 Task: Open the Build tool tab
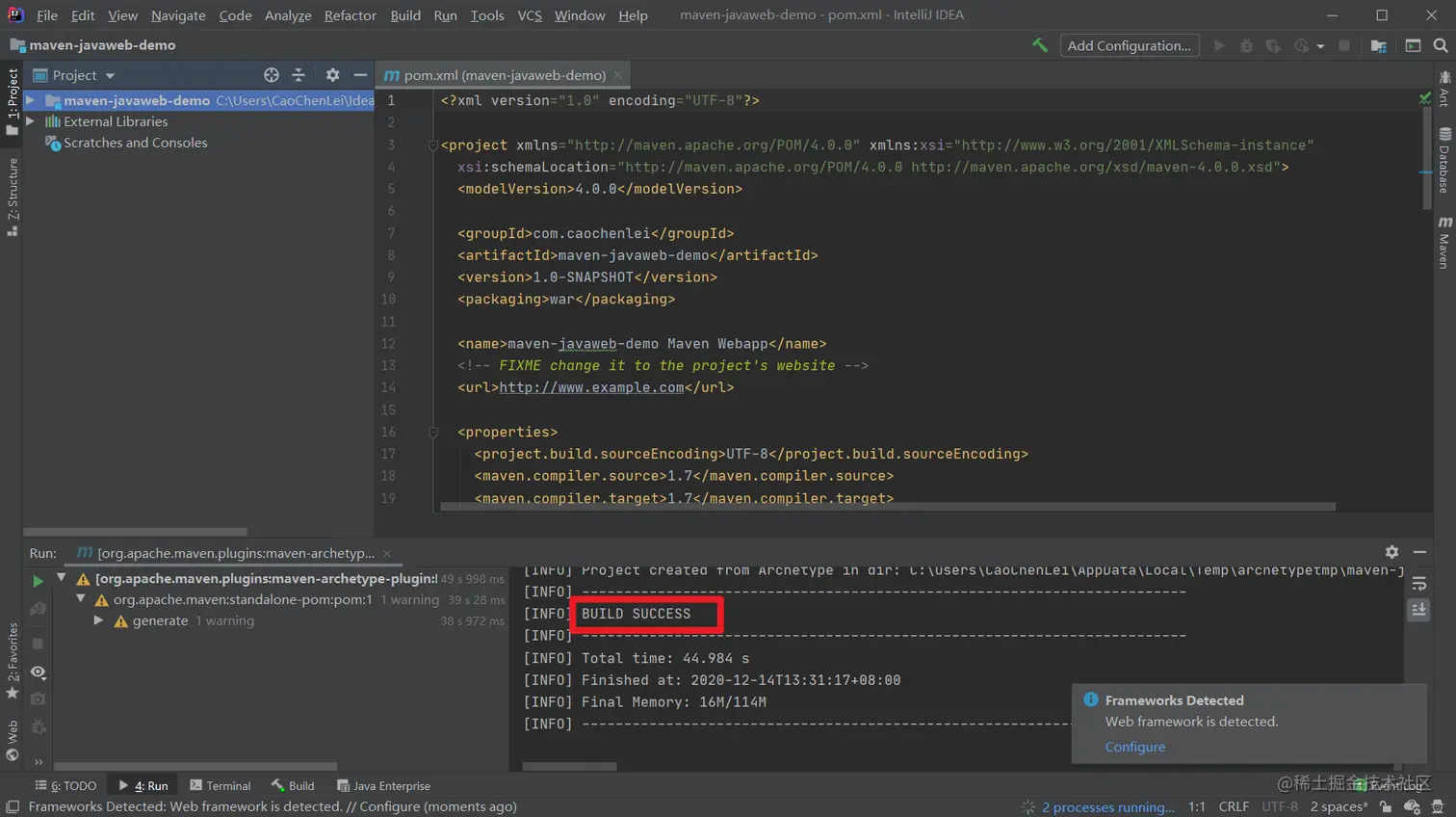click(293, 785)
